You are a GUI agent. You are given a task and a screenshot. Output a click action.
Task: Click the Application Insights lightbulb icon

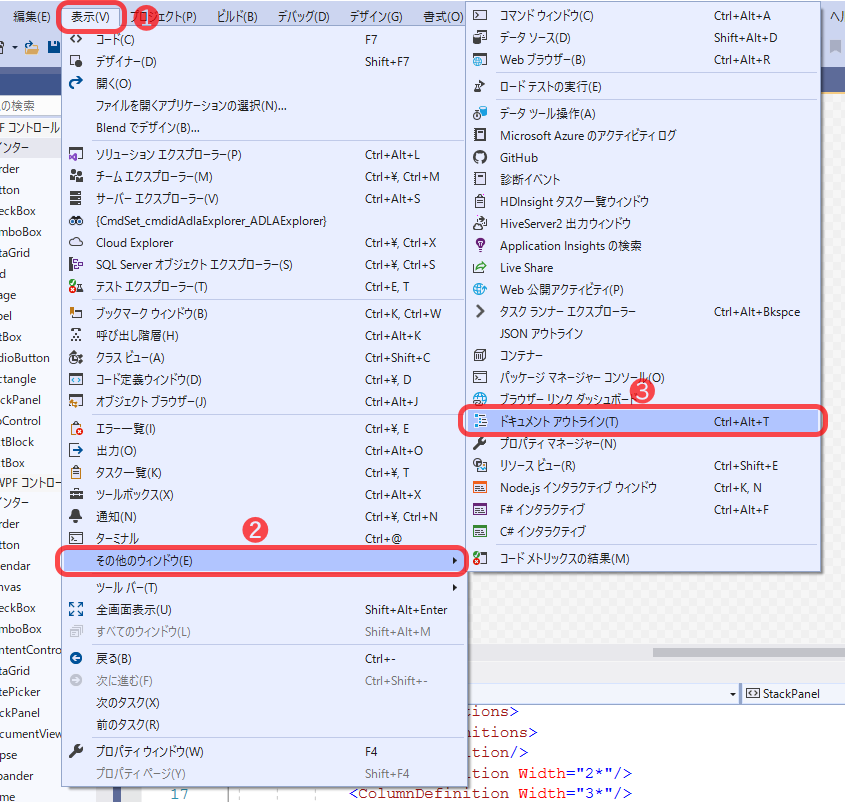[x=480, y=245]
